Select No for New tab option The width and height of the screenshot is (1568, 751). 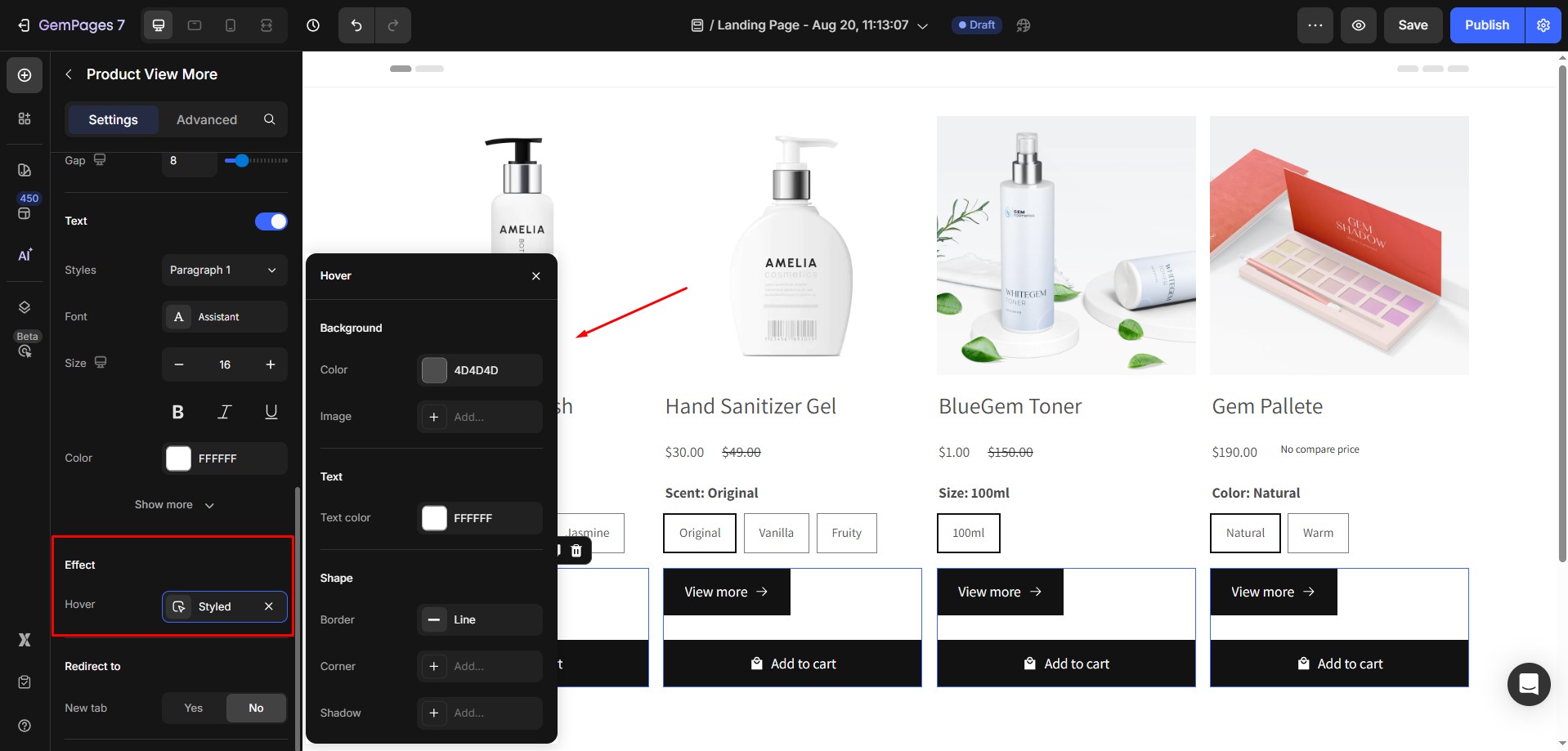[256, 708]
